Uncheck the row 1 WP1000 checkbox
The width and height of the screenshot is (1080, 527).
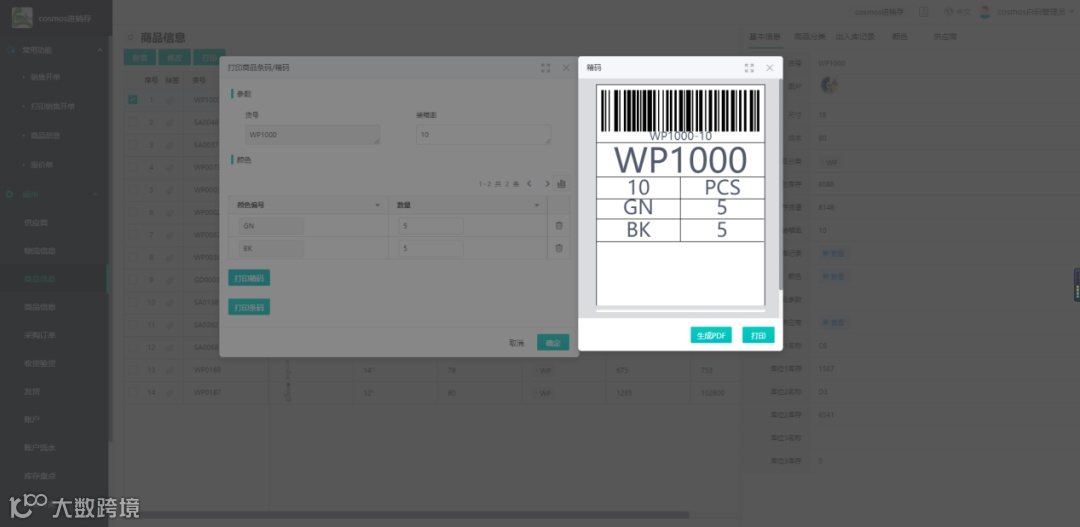coord(133,100)
